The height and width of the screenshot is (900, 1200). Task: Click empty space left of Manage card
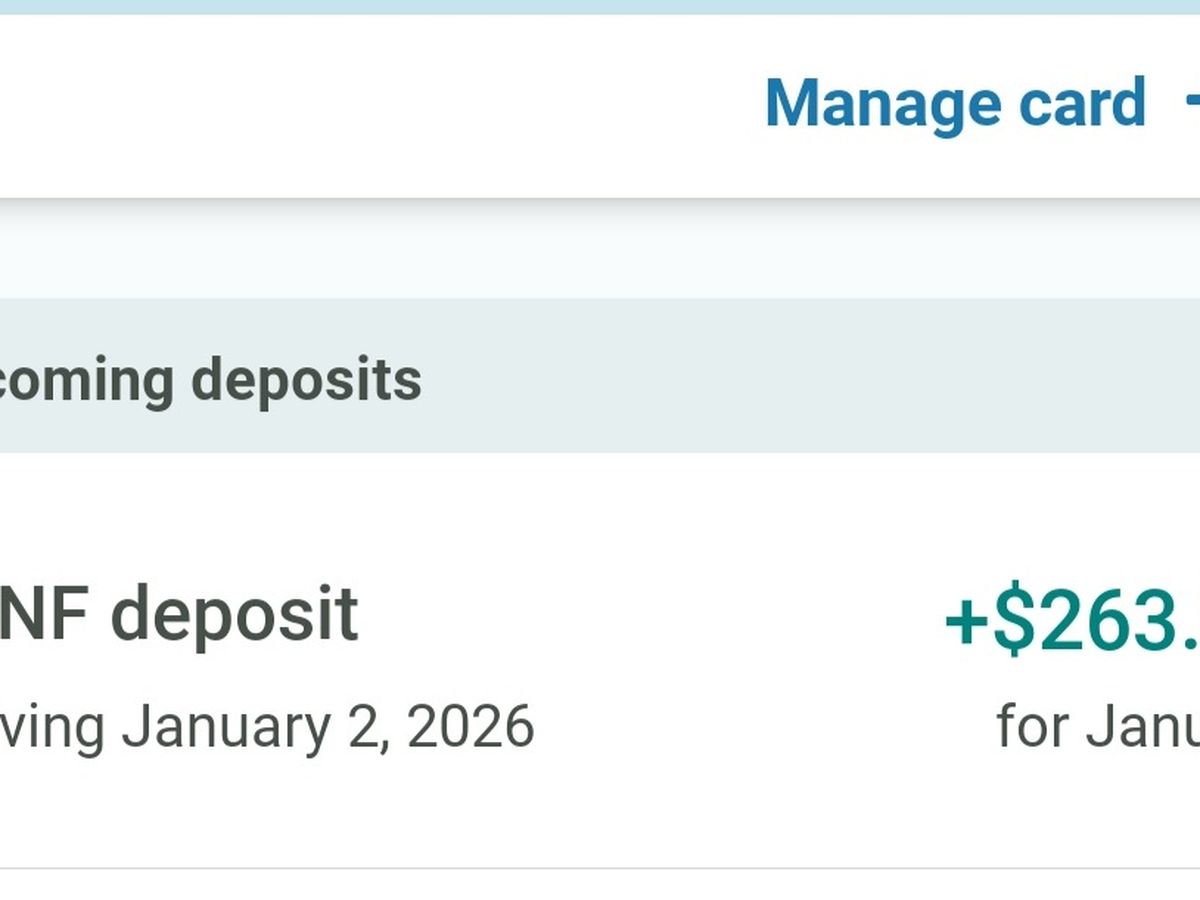tap(350, 105)
